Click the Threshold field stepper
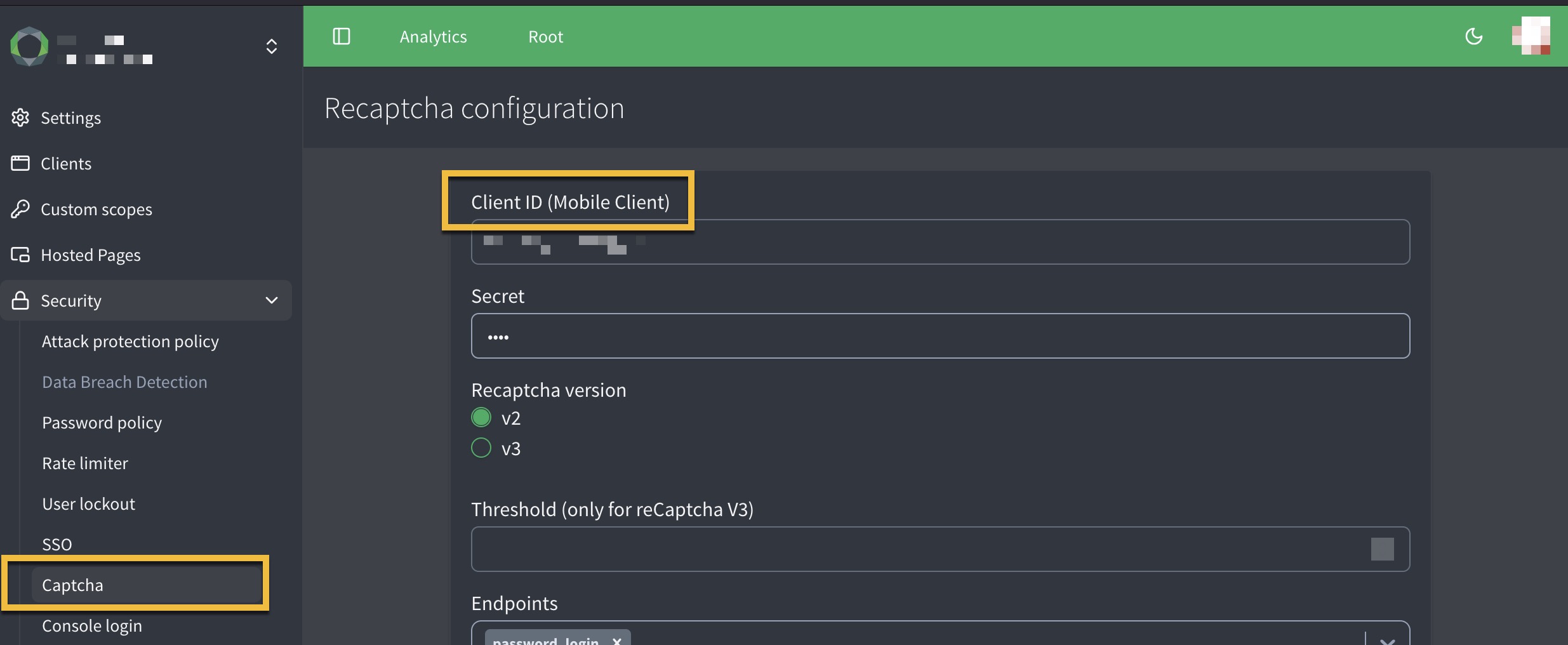The width and height of the screenshot is (1568, 645). tap(1382, 549)
